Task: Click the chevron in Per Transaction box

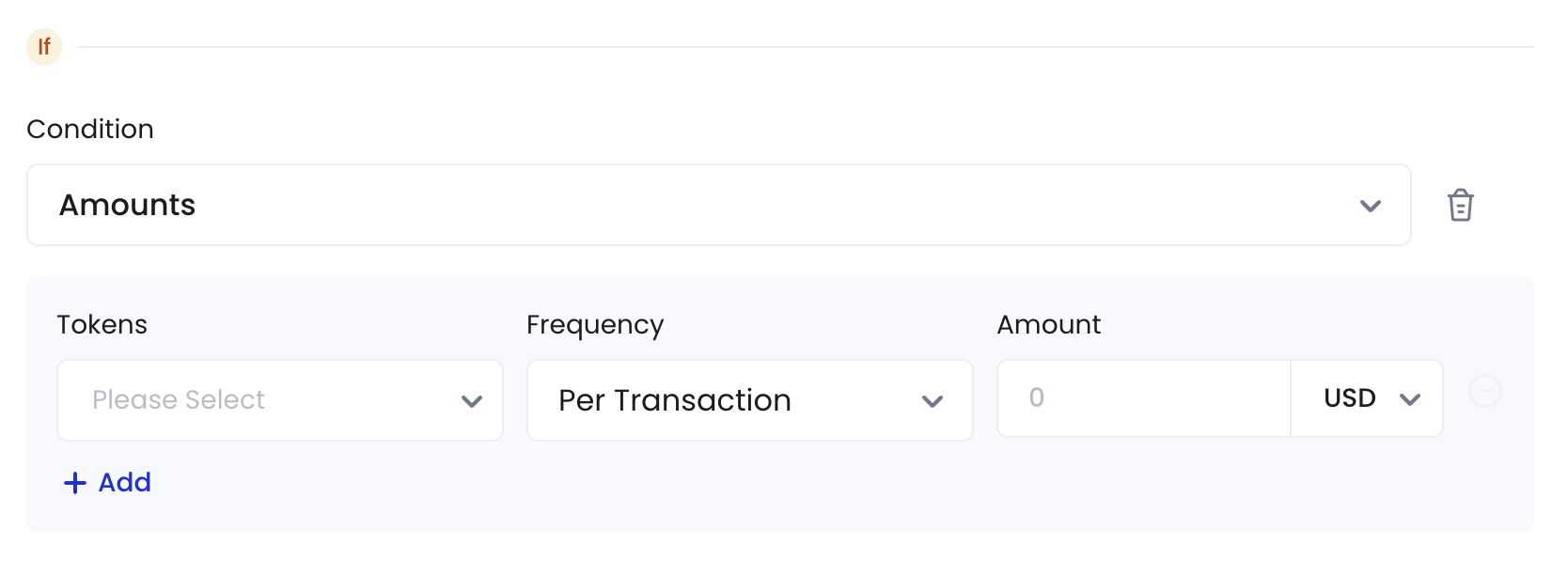Action: (933, 401)
